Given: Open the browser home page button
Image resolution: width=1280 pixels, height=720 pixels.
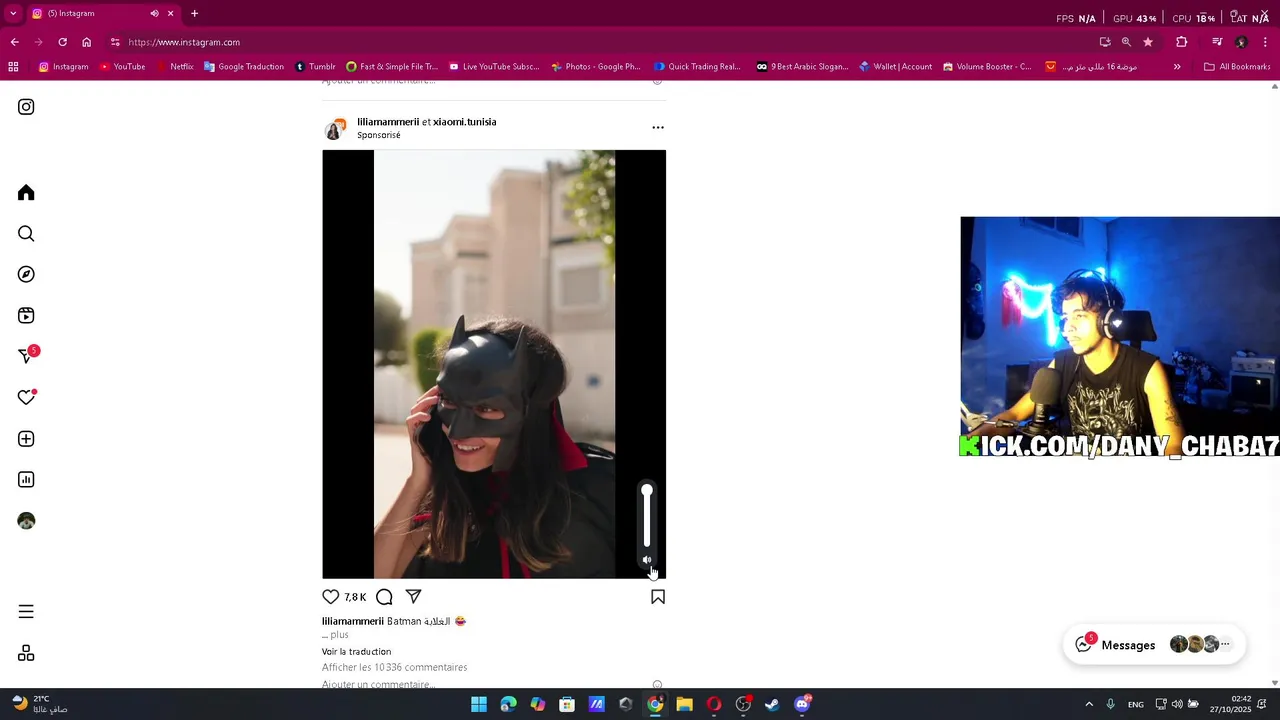Looking at the screenshot, I should click(x=87, y=42).
